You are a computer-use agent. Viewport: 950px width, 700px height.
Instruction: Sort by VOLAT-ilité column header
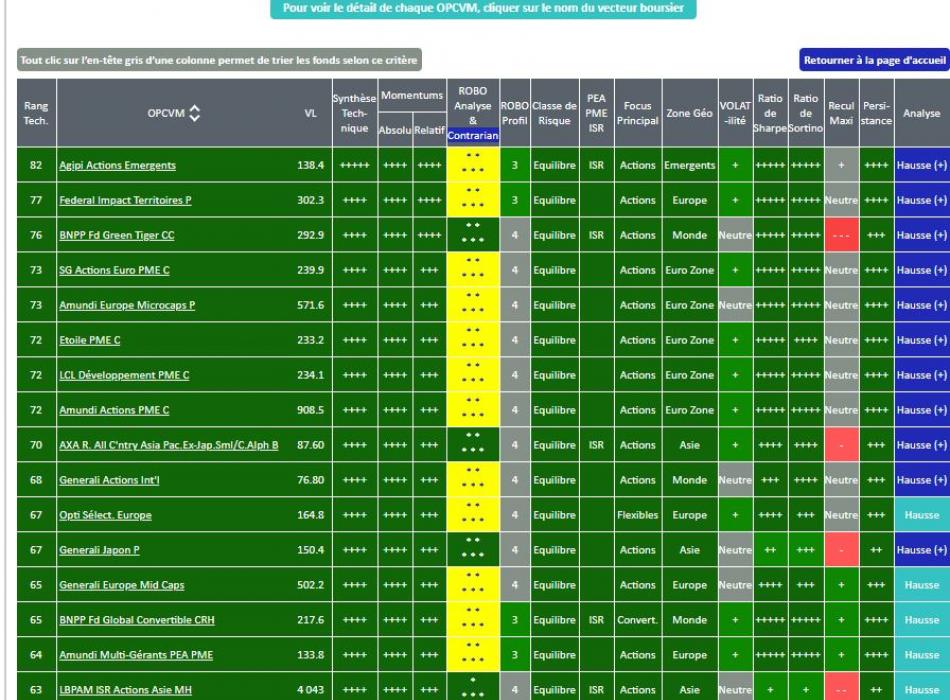pos(735,113)
